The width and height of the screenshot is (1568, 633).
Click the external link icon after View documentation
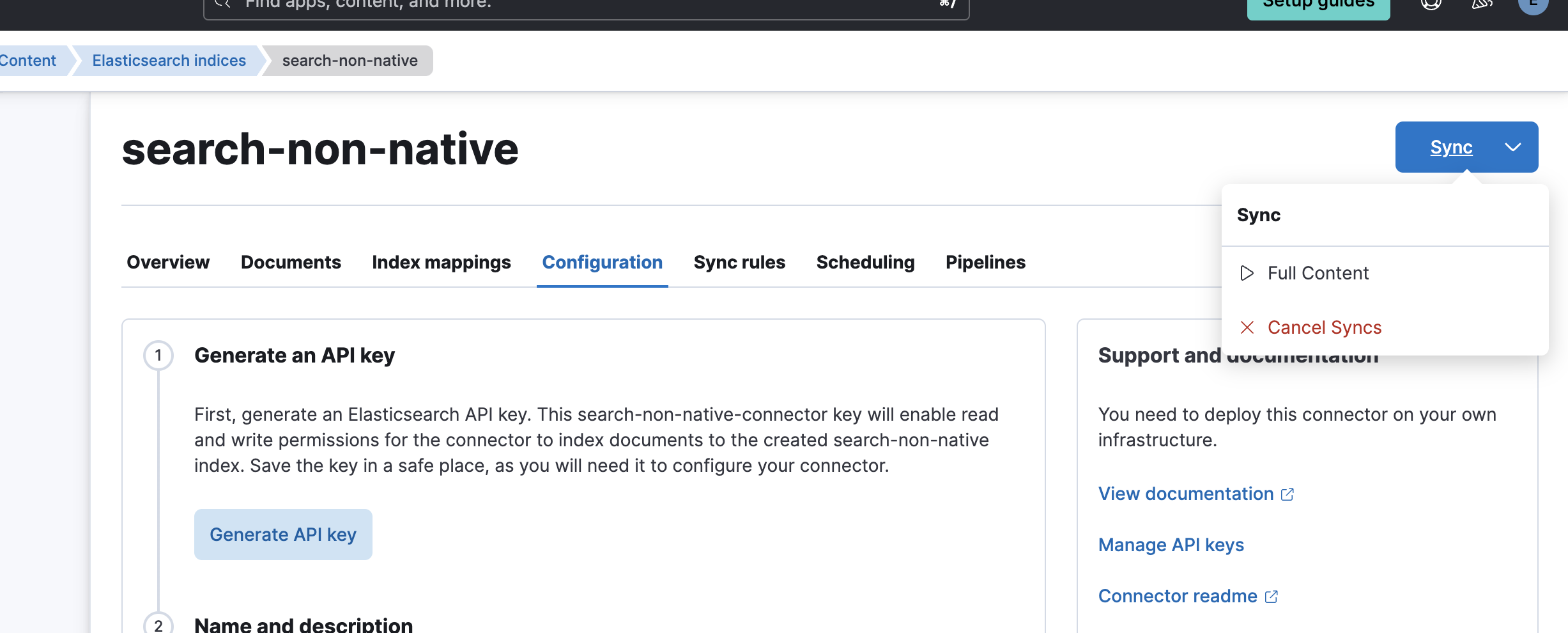point(1287,494)
